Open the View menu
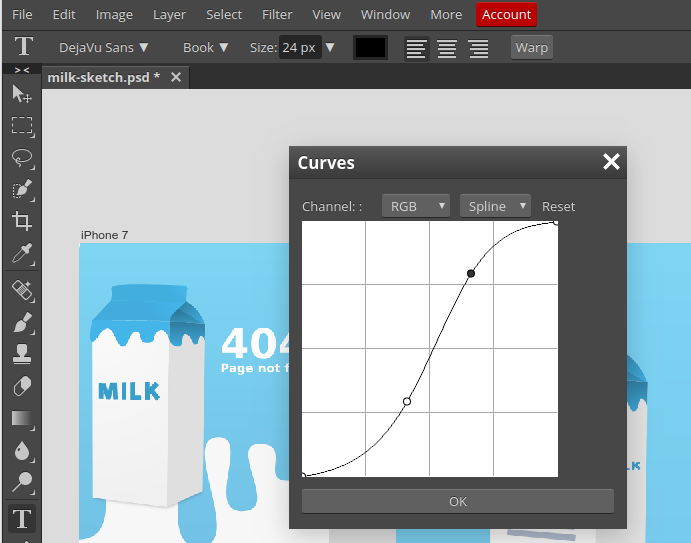691x543 pixels. point(327,15)
